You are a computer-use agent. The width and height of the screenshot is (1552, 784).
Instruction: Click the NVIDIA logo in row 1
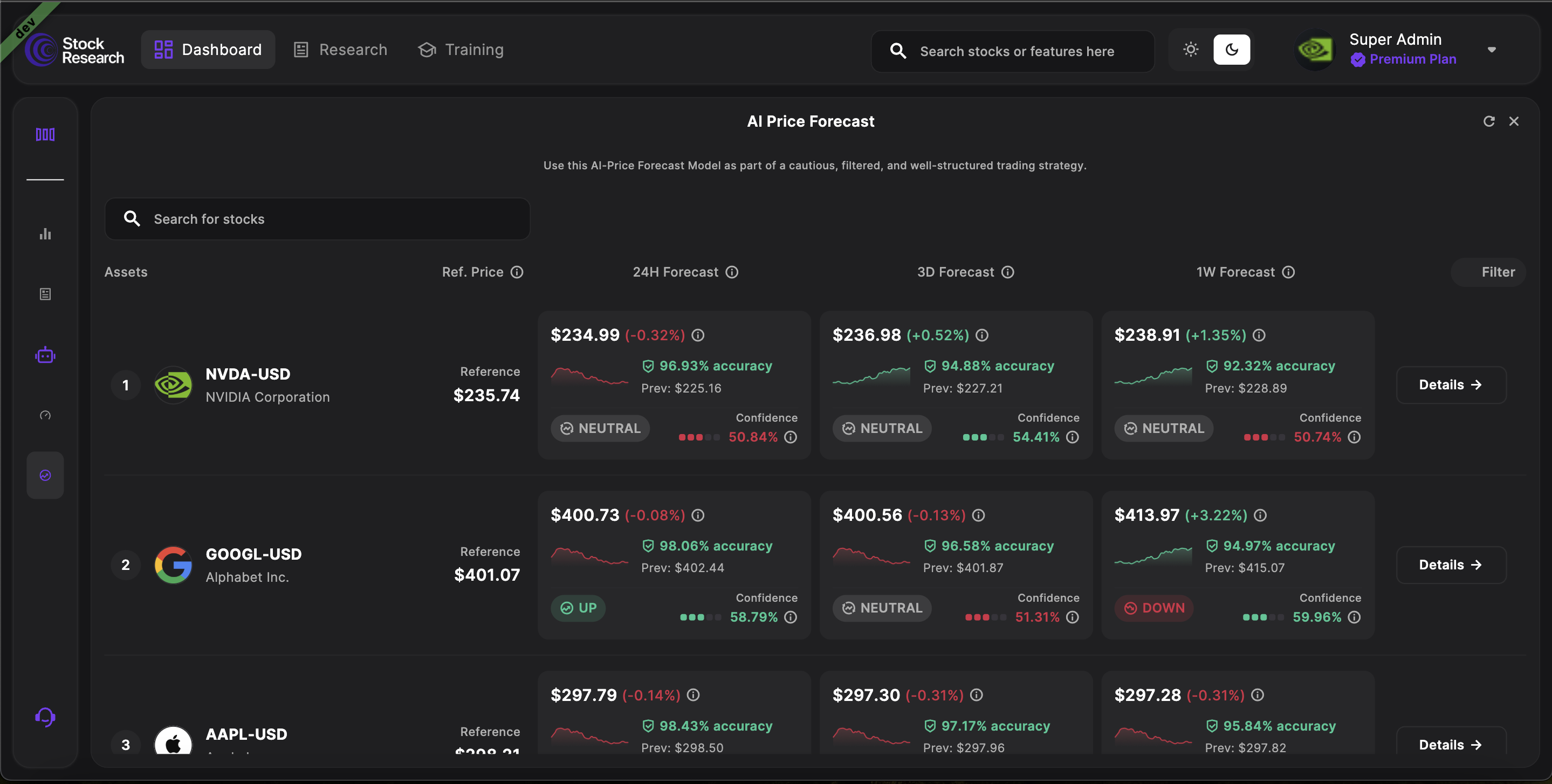tap(173, 384)
